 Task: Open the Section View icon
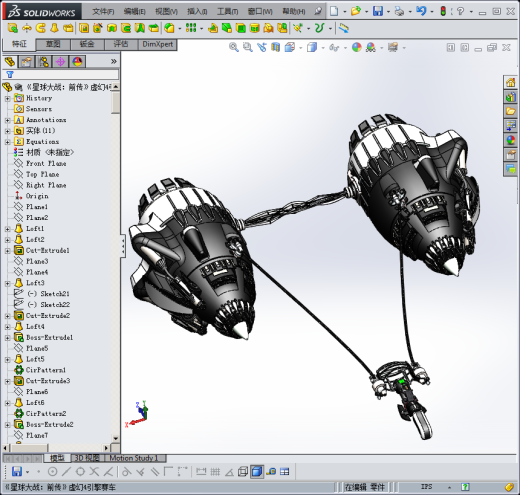click(x=275, y=47)
